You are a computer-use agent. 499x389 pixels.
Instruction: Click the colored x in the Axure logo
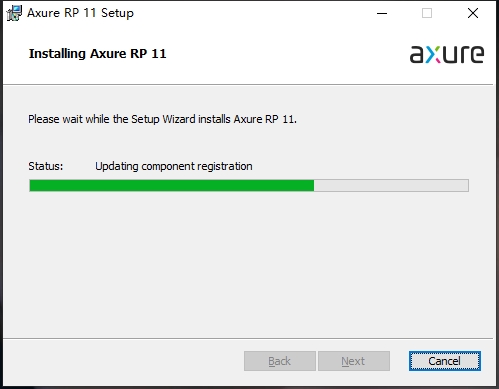click(x=433, y=55)
